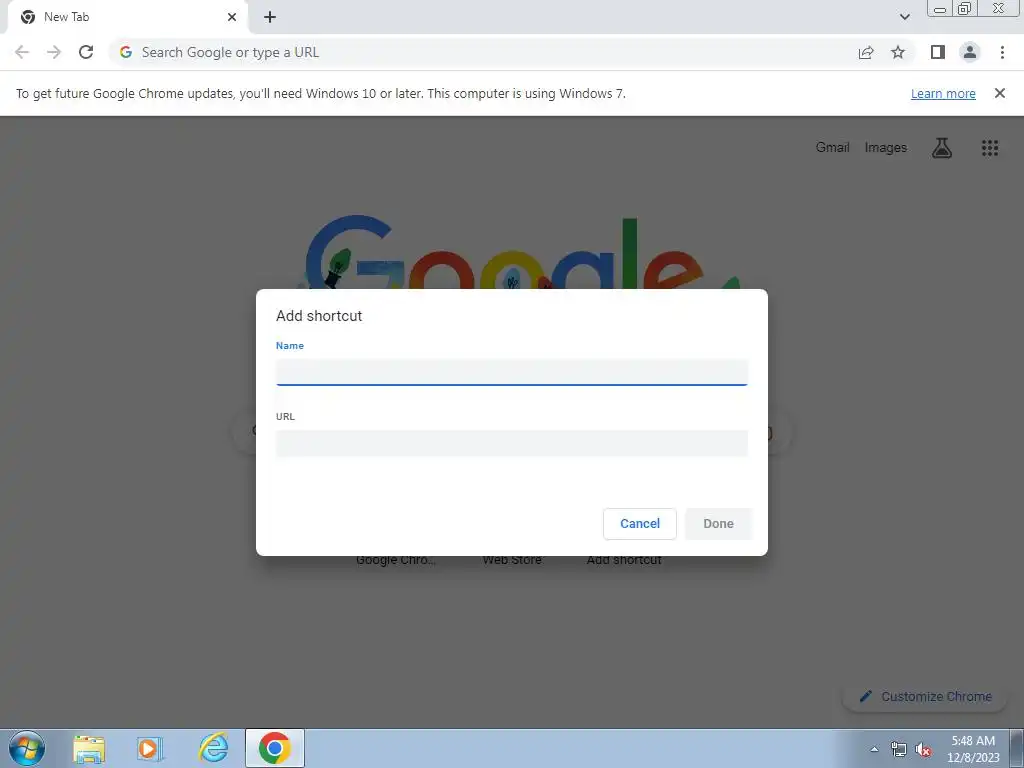Click the Google logo in the address bar
This screenshot has width=1024, height=768.
[x=126, y=52]
